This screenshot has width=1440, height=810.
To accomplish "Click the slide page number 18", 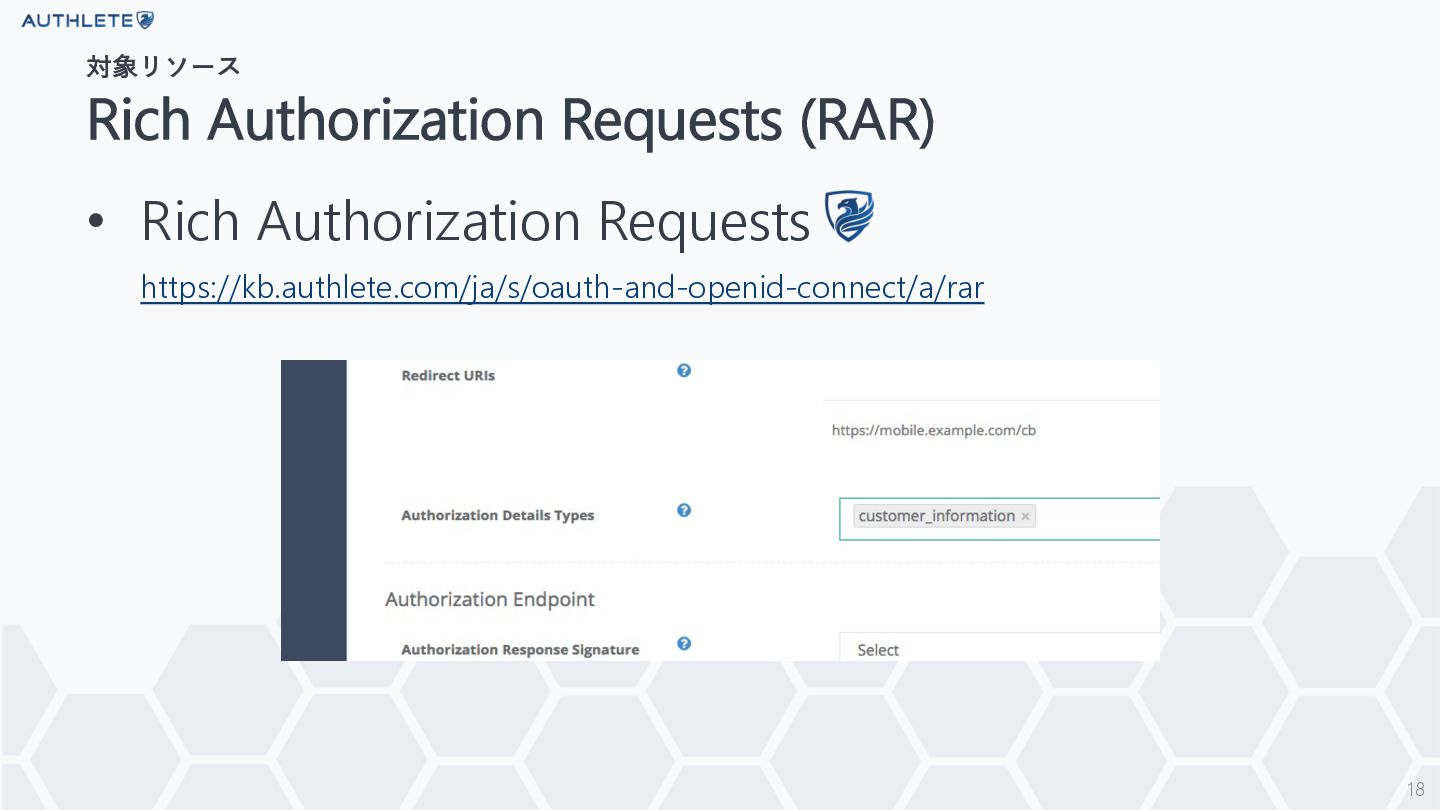I will (1415, 789).
